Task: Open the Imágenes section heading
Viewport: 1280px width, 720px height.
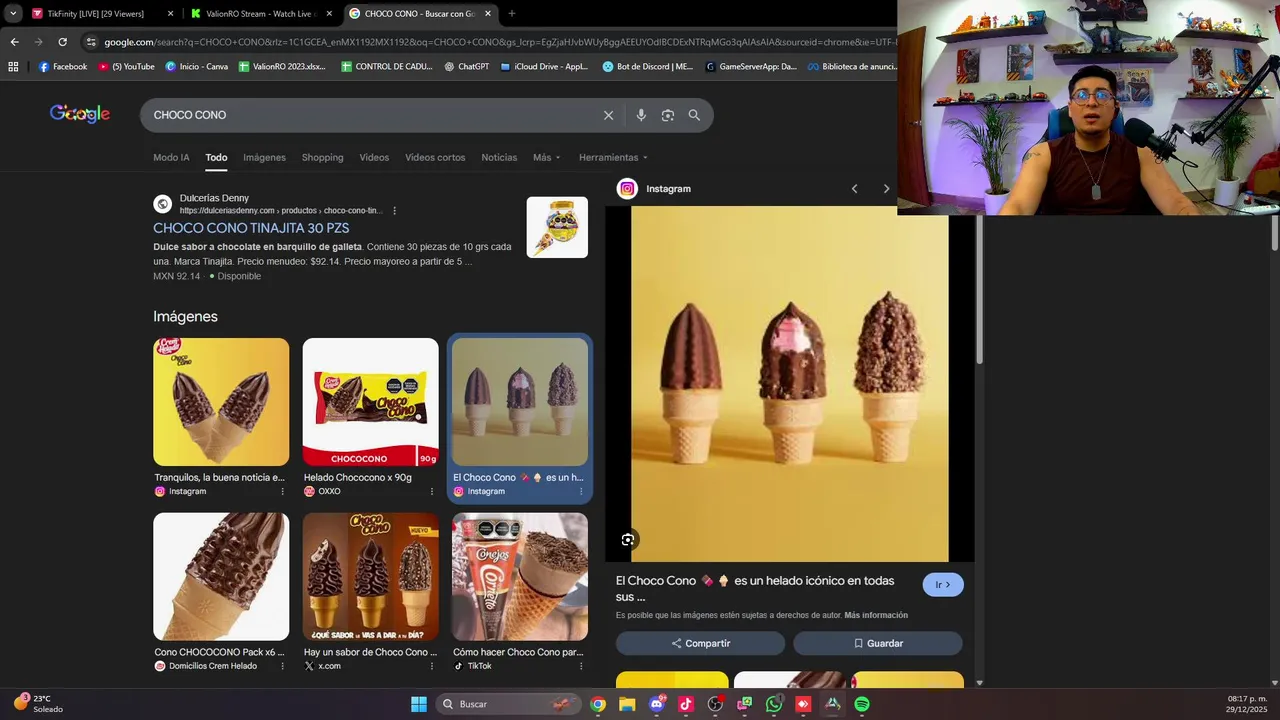Action: coord(185,316)
